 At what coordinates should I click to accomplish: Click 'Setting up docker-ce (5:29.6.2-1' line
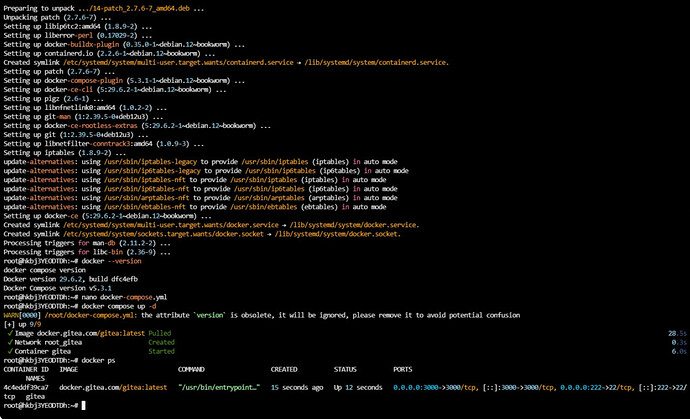107,216
